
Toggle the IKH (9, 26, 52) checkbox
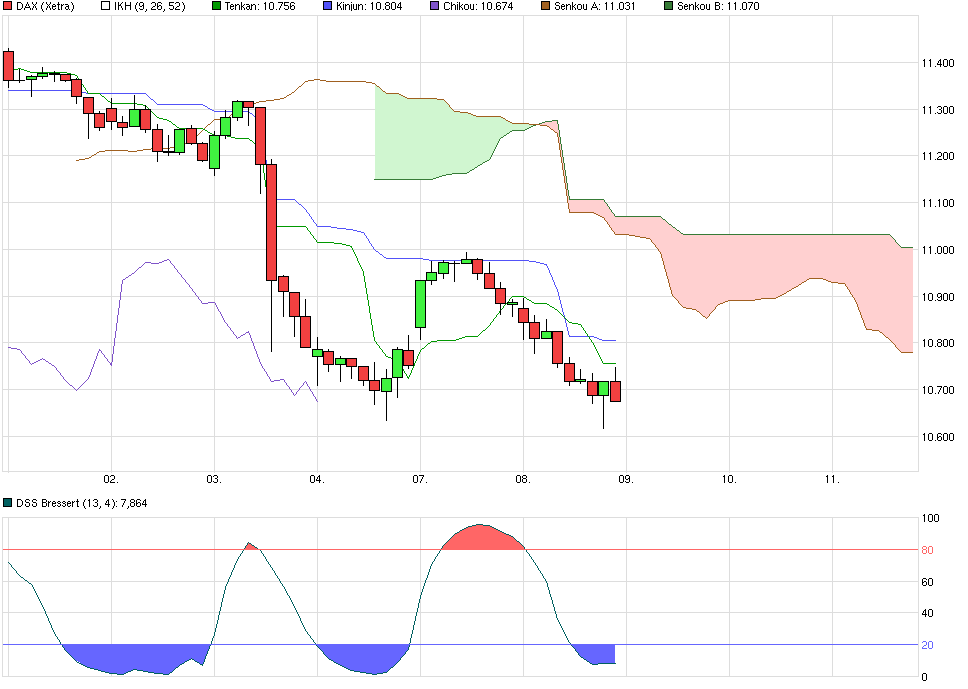tap(106, 9)
